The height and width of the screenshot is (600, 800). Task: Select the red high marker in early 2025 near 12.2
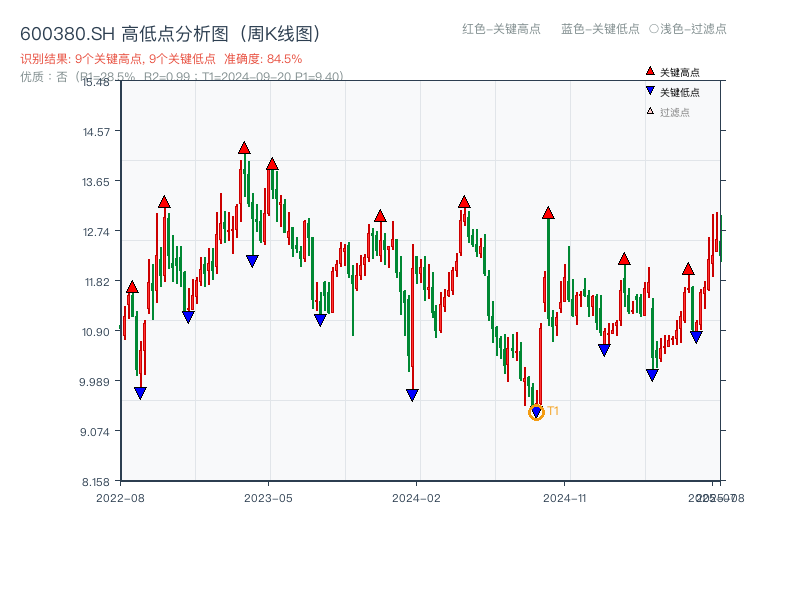(624, 259)
